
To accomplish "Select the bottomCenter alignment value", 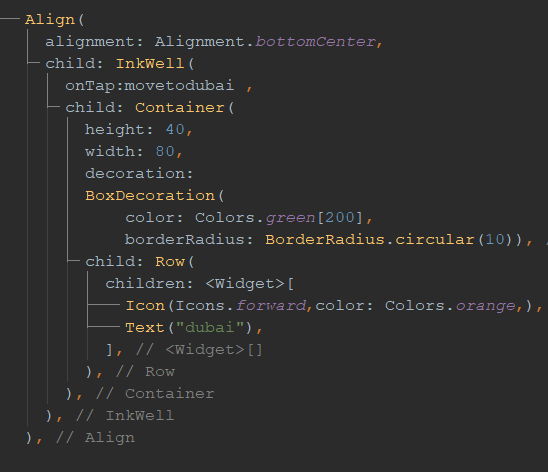I will click(x=315, y=42).
